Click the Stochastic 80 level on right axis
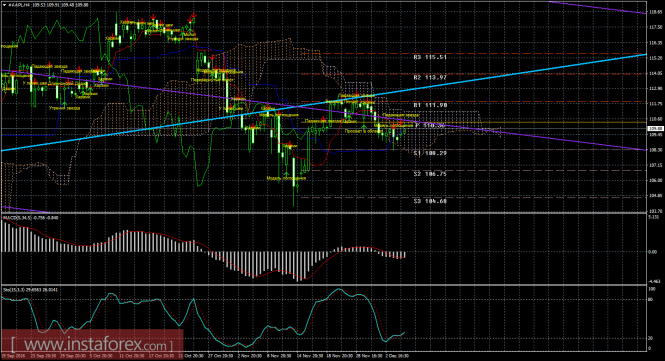The width and height of the screenshot is (665, 361). [x=650, y=299]
